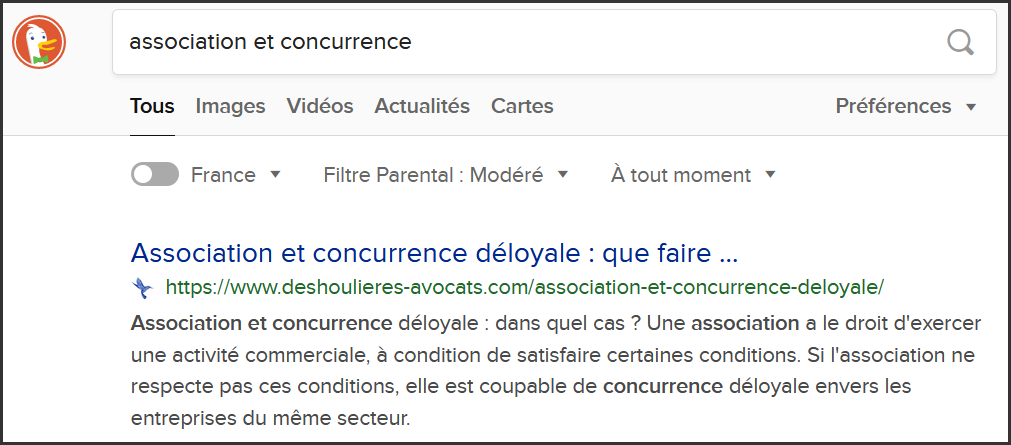
Task: Switch to the Vidéos tab
Action: (320, 106)
